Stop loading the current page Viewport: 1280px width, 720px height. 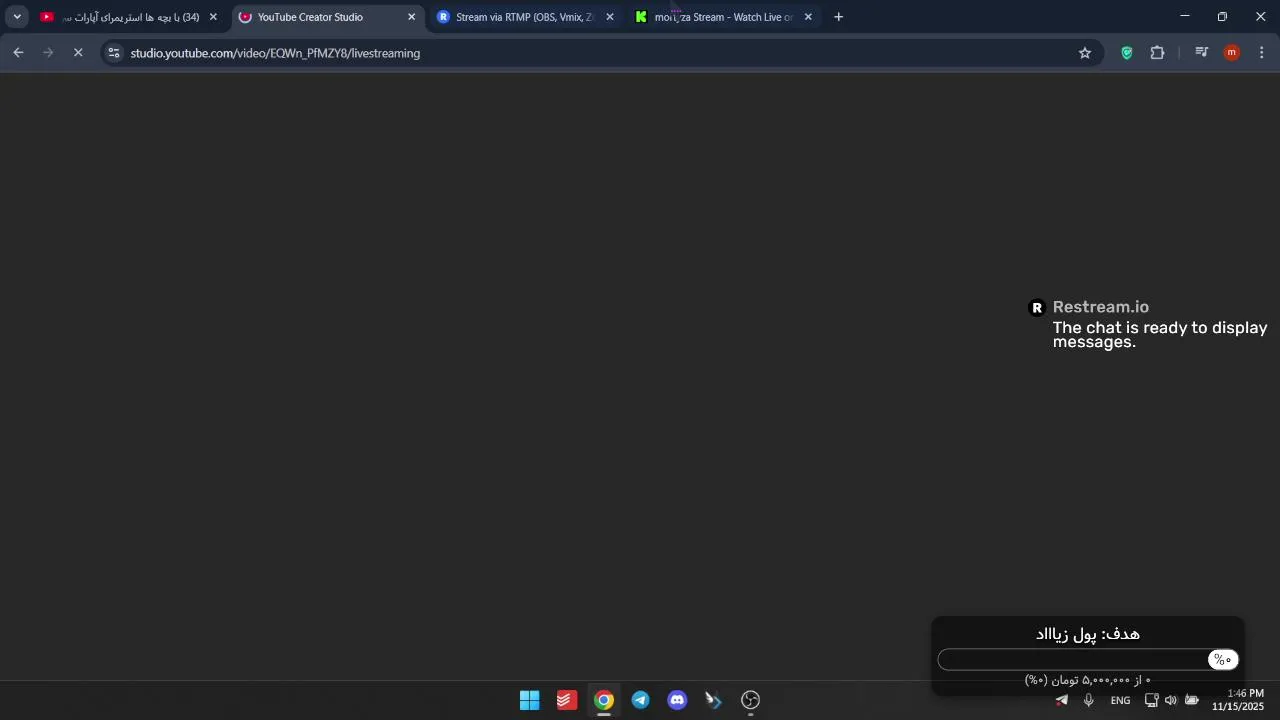[x=78, y=53]
